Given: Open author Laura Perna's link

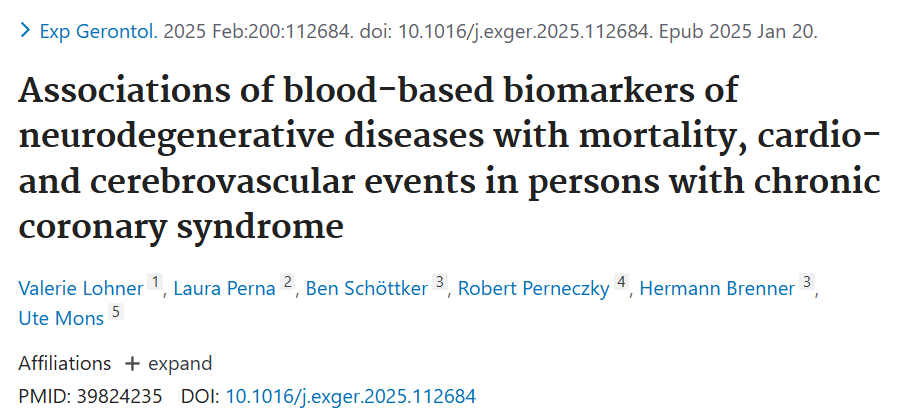Looking at the screenshot, I should pos(225,288).
